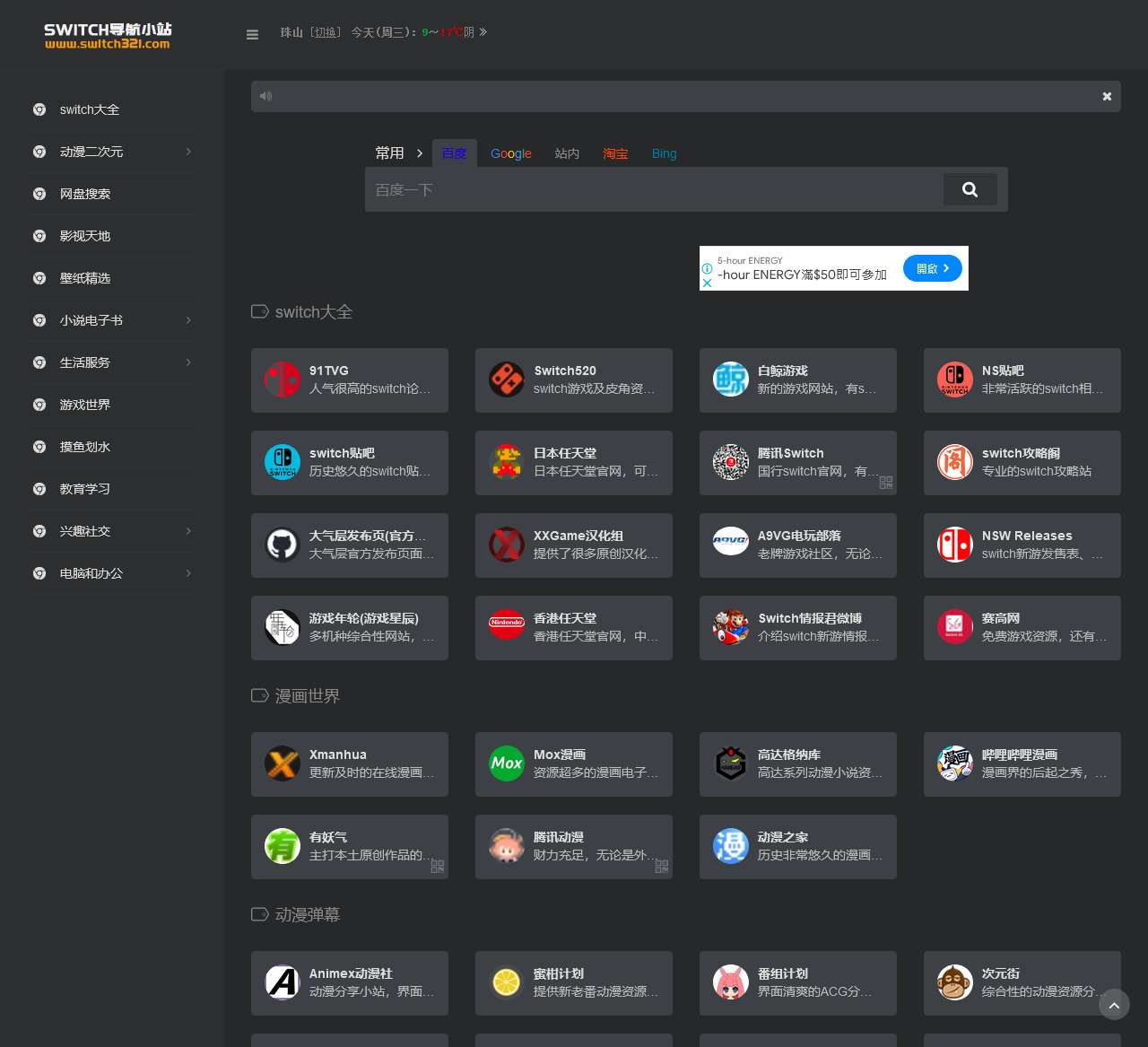This screenshot has height=1047, width=1148.
Task: Click the 番组计划 pink-haired icon
Action: coord(731,982)
